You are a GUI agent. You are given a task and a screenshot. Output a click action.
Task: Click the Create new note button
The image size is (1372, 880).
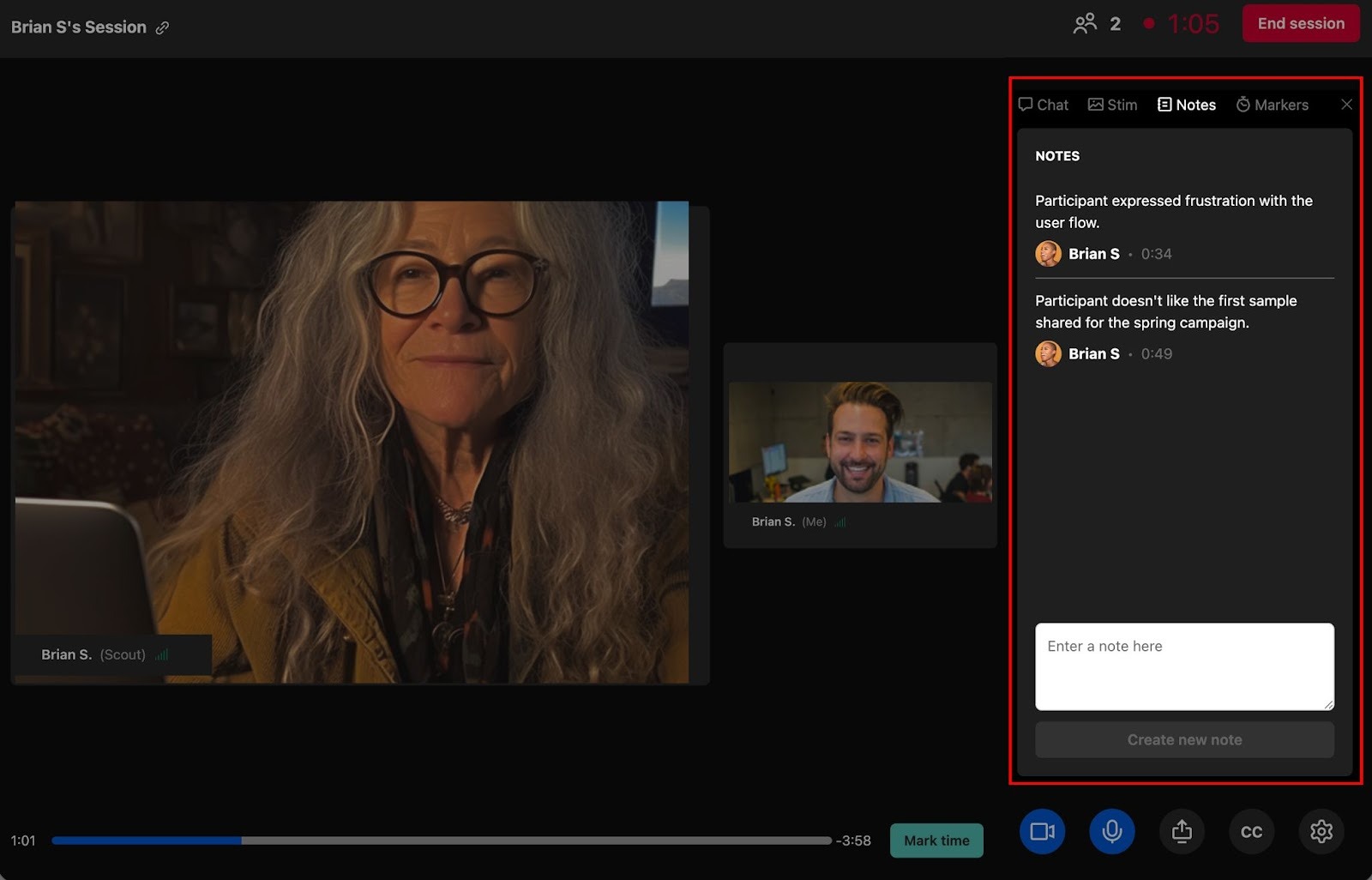pos(1184,739)
